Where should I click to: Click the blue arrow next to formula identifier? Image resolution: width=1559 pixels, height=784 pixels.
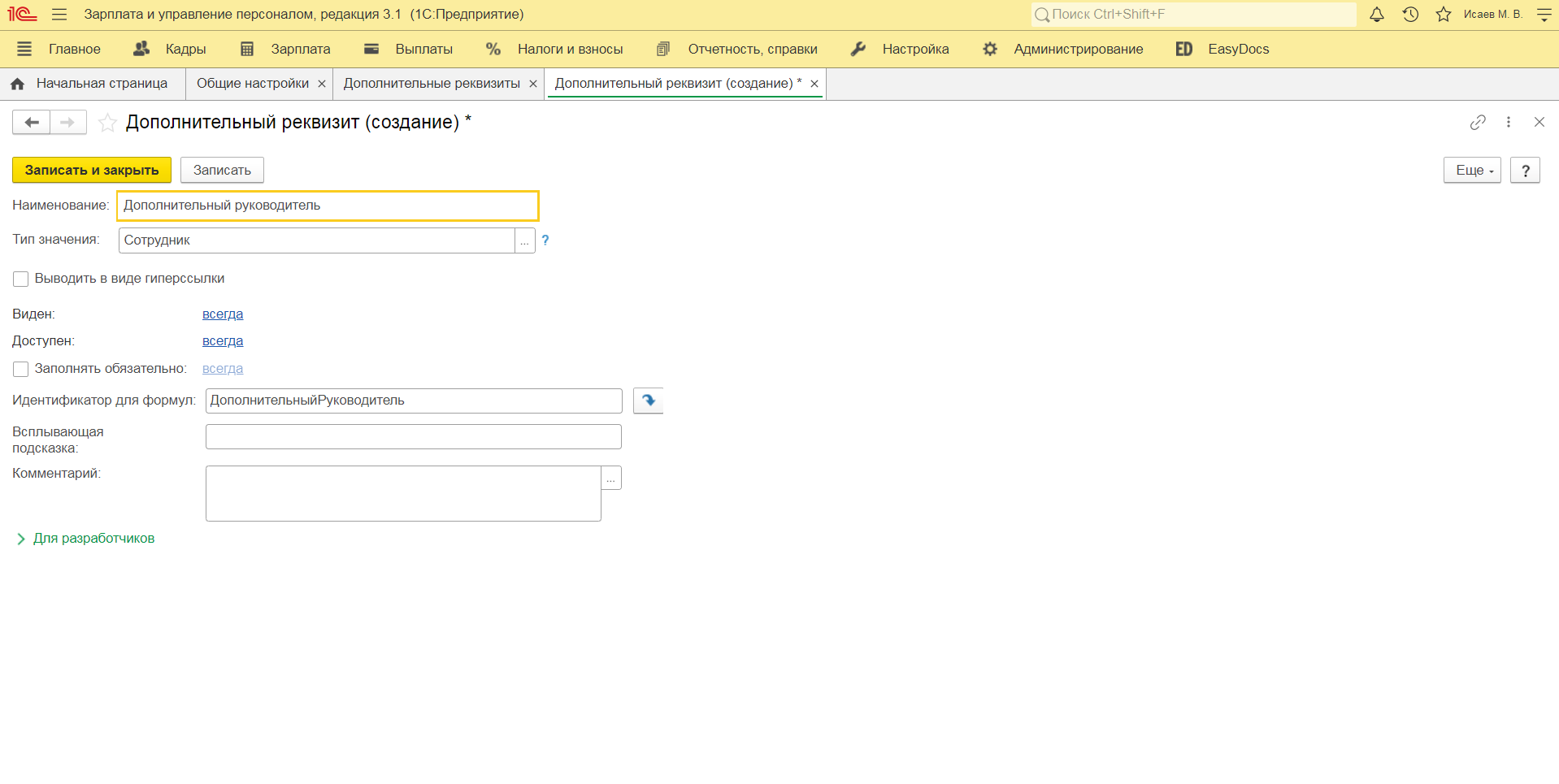click(648, 401)
